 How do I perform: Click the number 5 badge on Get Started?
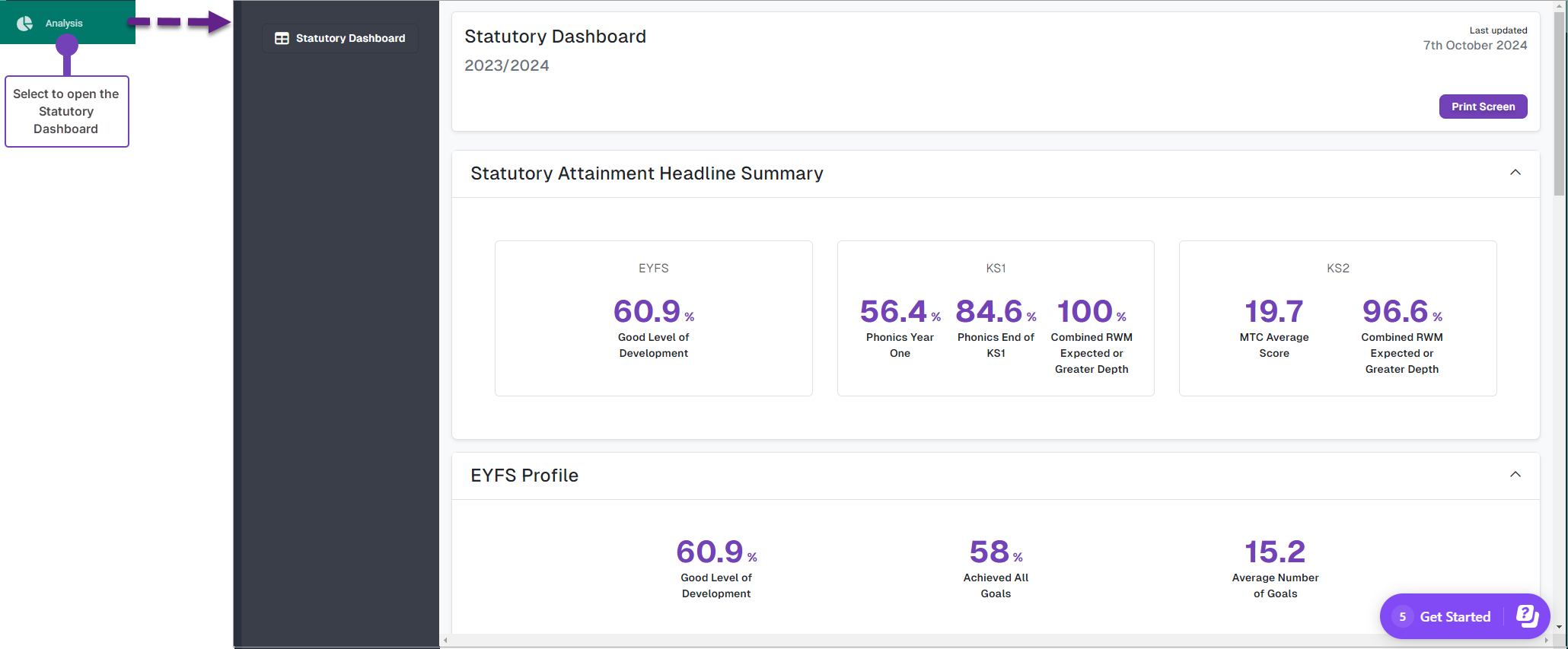tap(1402, 616)
